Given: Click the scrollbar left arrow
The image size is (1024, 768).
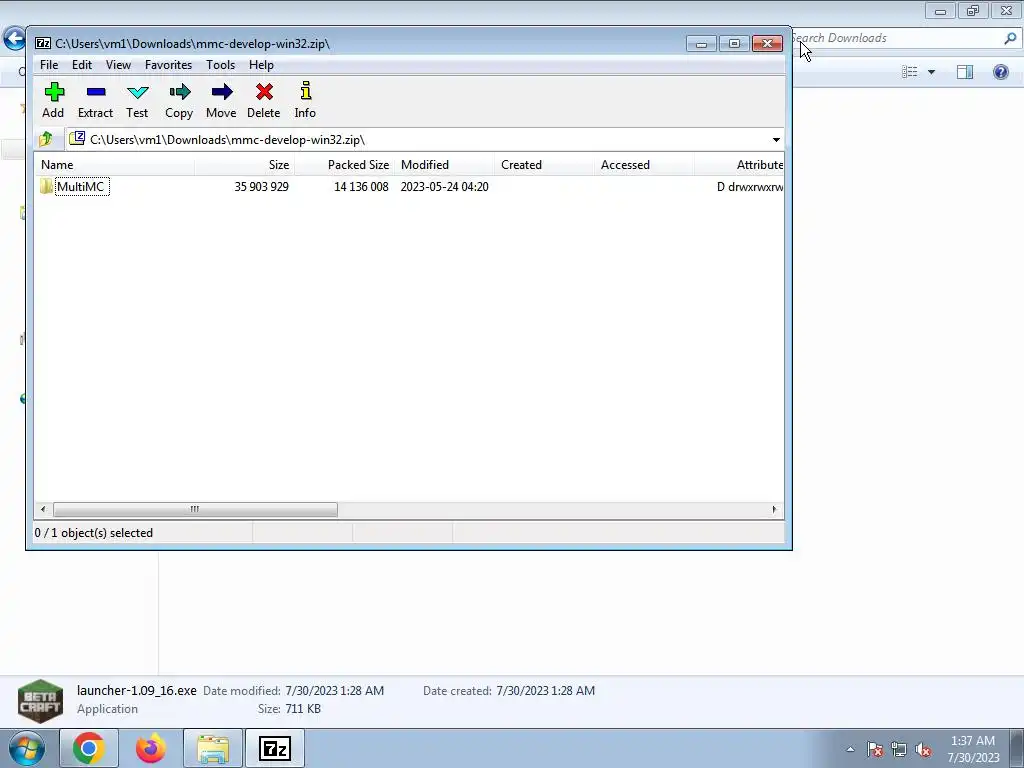Looking at the screenshot, I should pyautogui.click(x=43, y=509).
